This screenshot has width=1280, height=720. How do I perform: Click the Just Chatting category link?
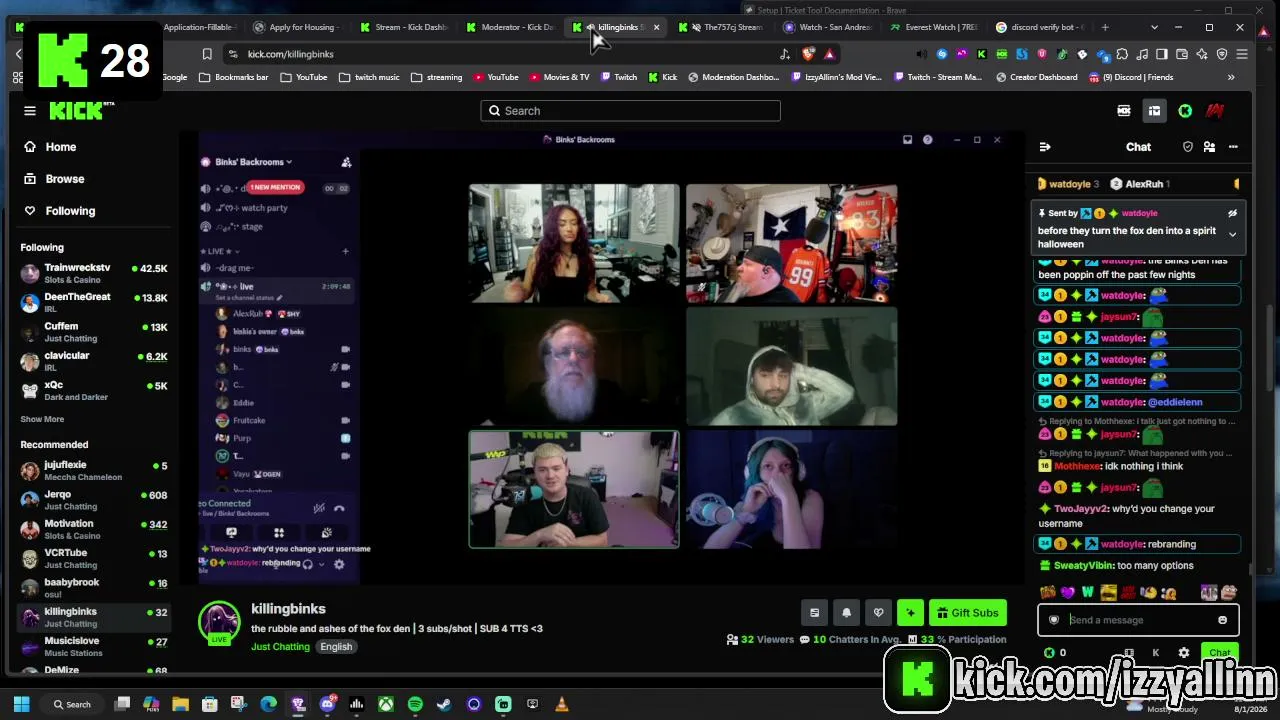pos(280,647)
